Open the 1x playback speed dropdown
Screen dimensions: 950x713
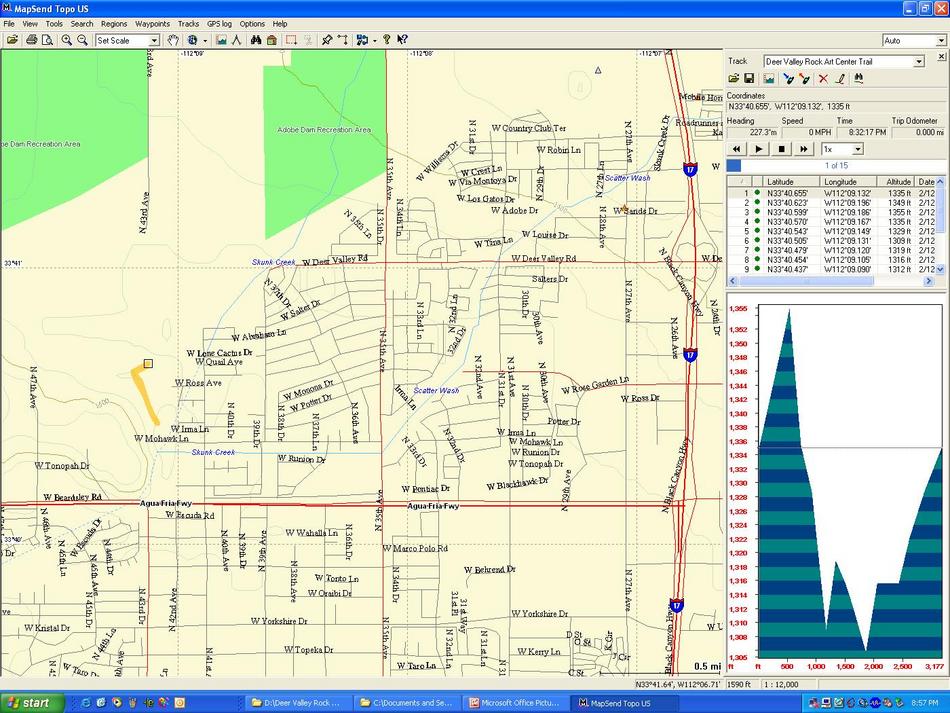click(857, 149)
